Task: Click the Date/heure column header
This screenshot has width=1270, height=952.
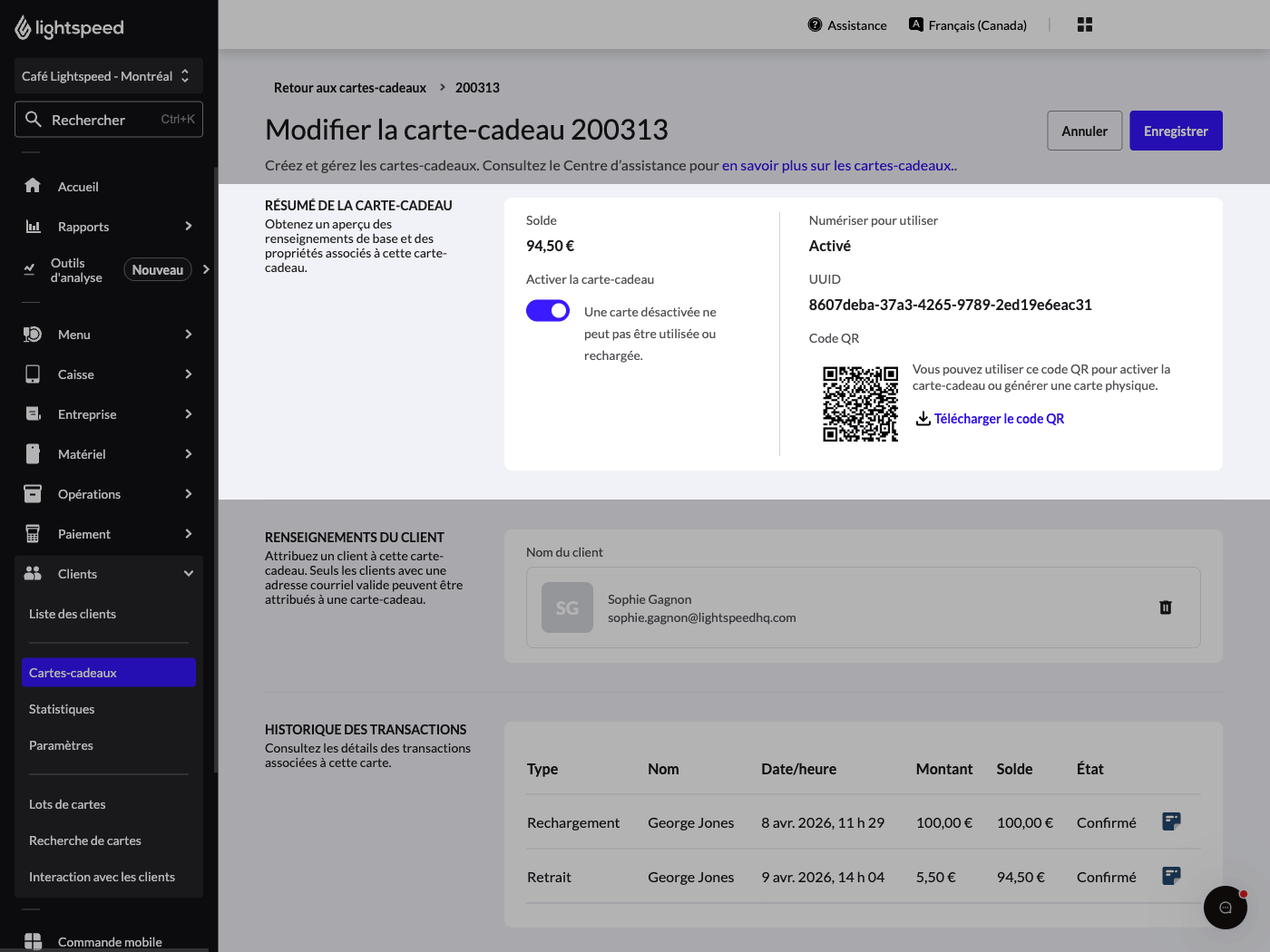Action: 799,769
